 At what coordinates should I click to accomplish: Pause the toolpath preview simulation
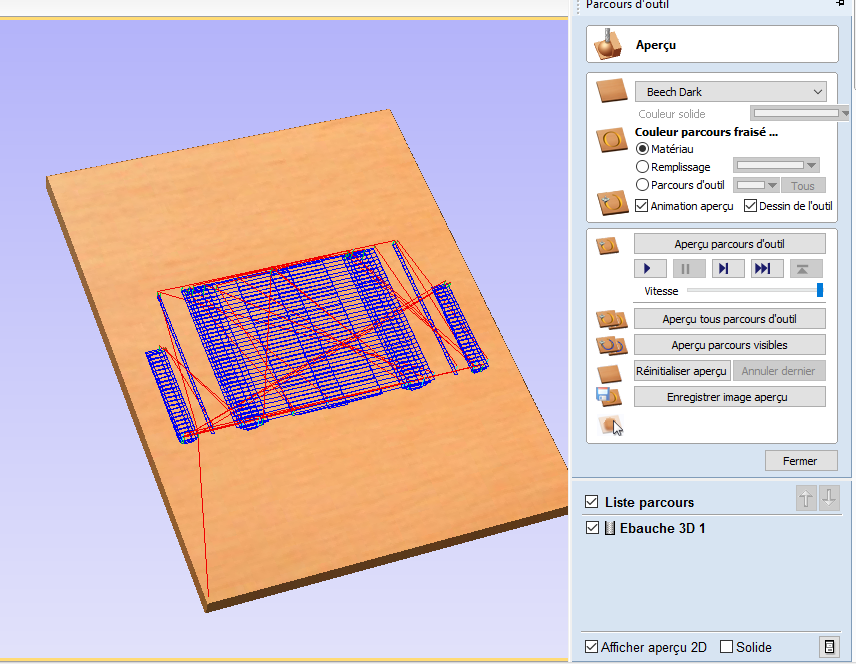tap(689, 268)
